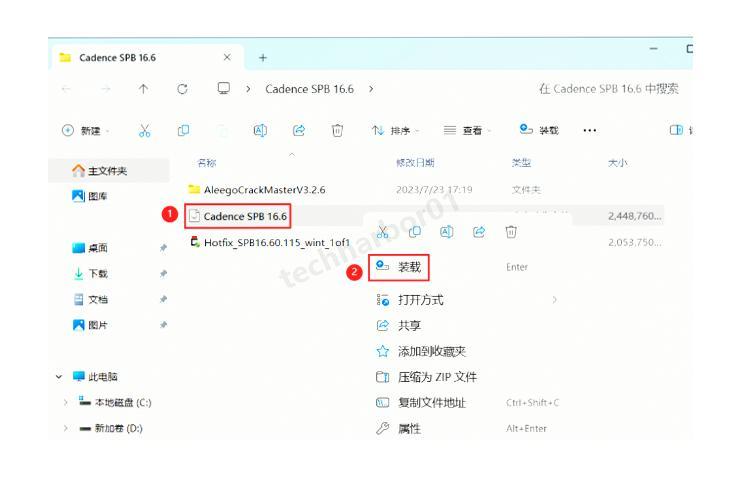Minimize the File Explorer window

click(x=654, y=49)
